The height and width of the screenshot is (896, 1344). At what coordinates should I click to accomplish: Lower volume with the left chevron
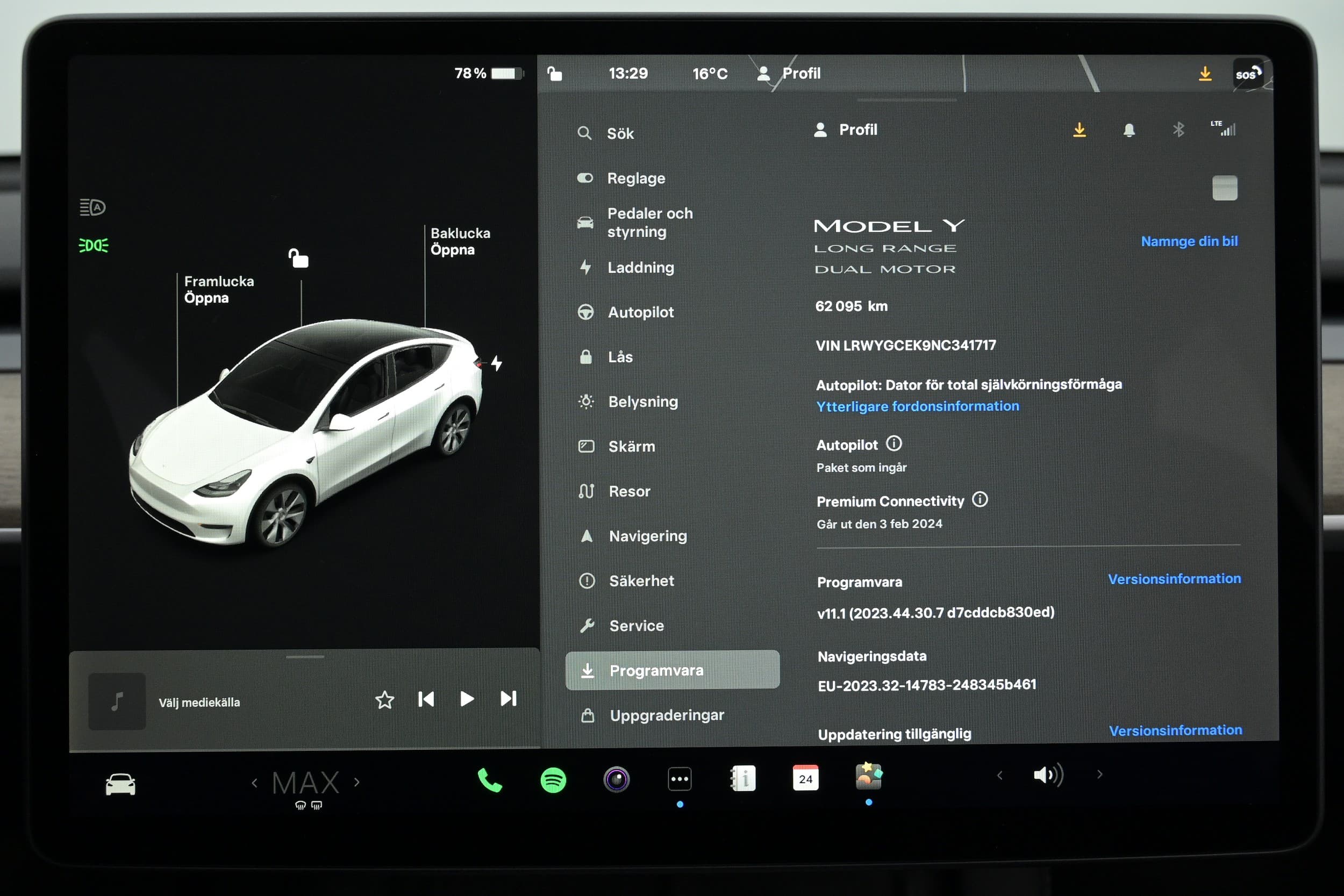click(999, 776)
